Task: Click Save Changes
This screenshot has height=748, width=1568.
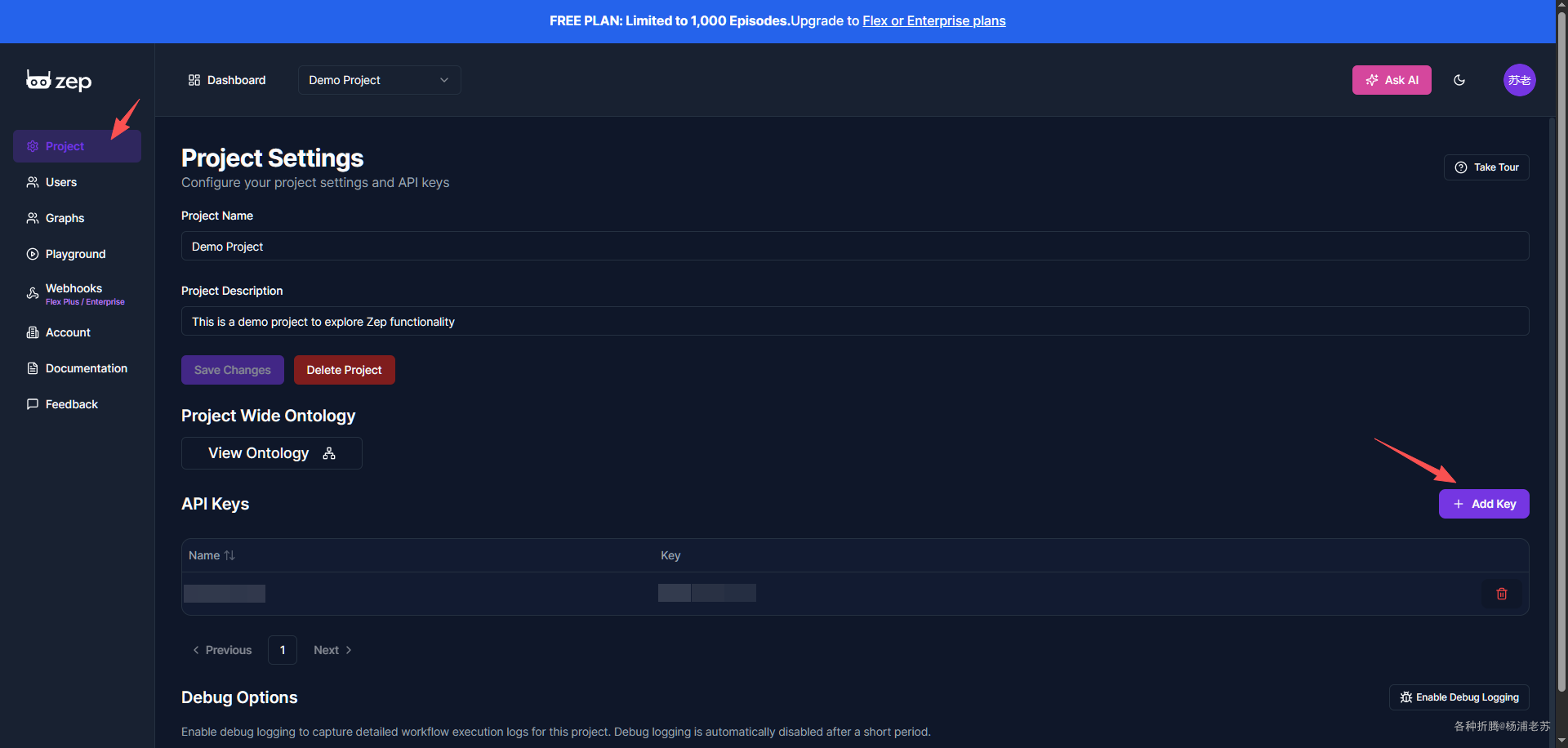Action: [x=233, y=370]
